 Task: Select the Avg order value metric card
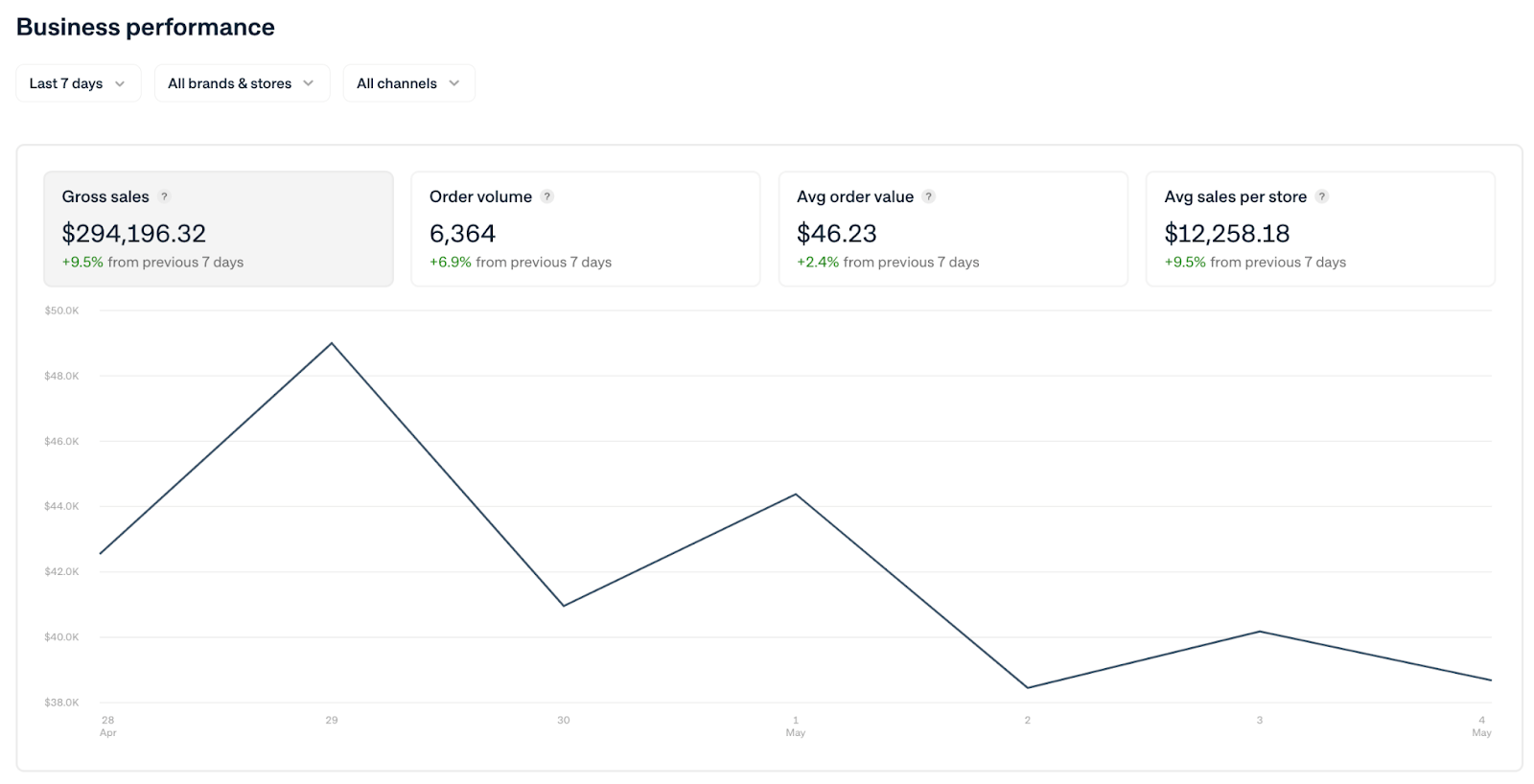[x=952, y=229]
